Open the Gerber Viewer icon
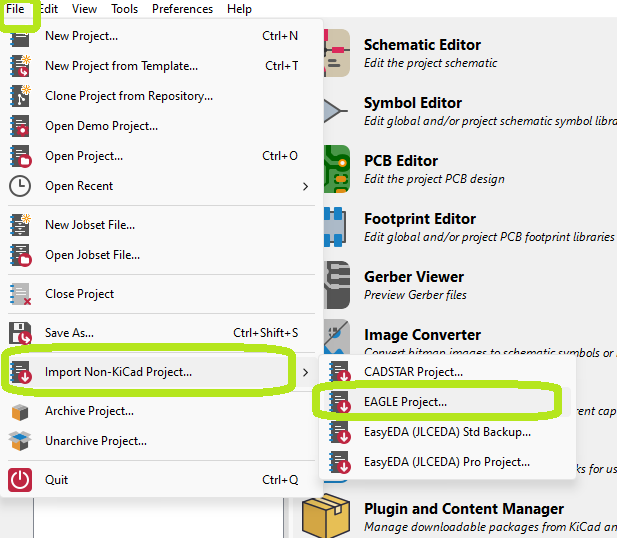 (335, 284)
